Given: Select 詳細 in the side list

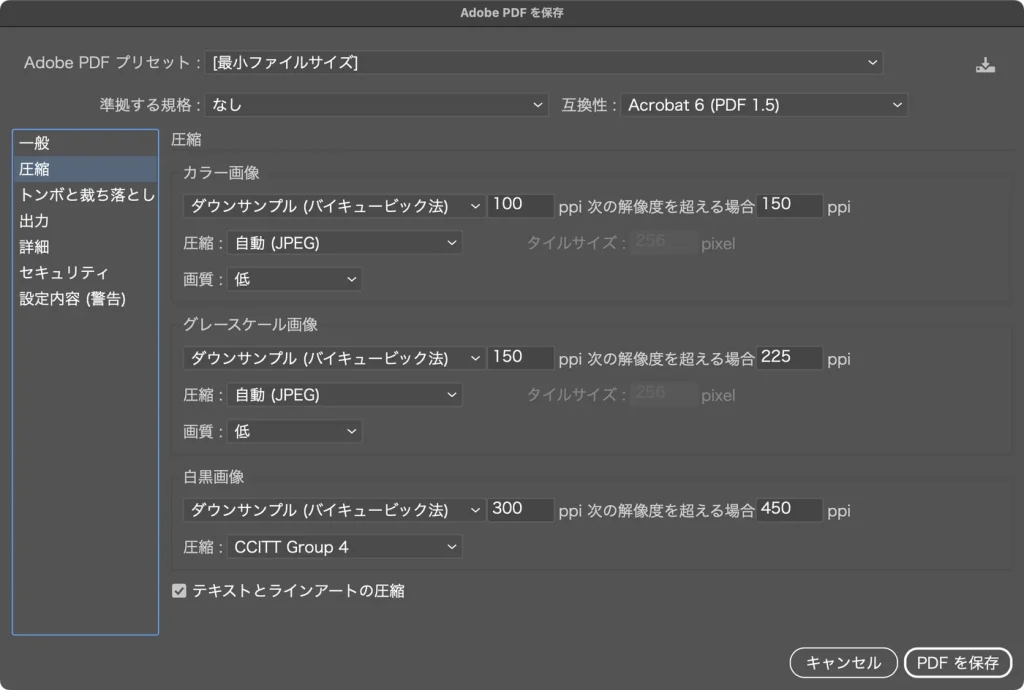Looking at the screenshot, I should click(x=85, y=247).
